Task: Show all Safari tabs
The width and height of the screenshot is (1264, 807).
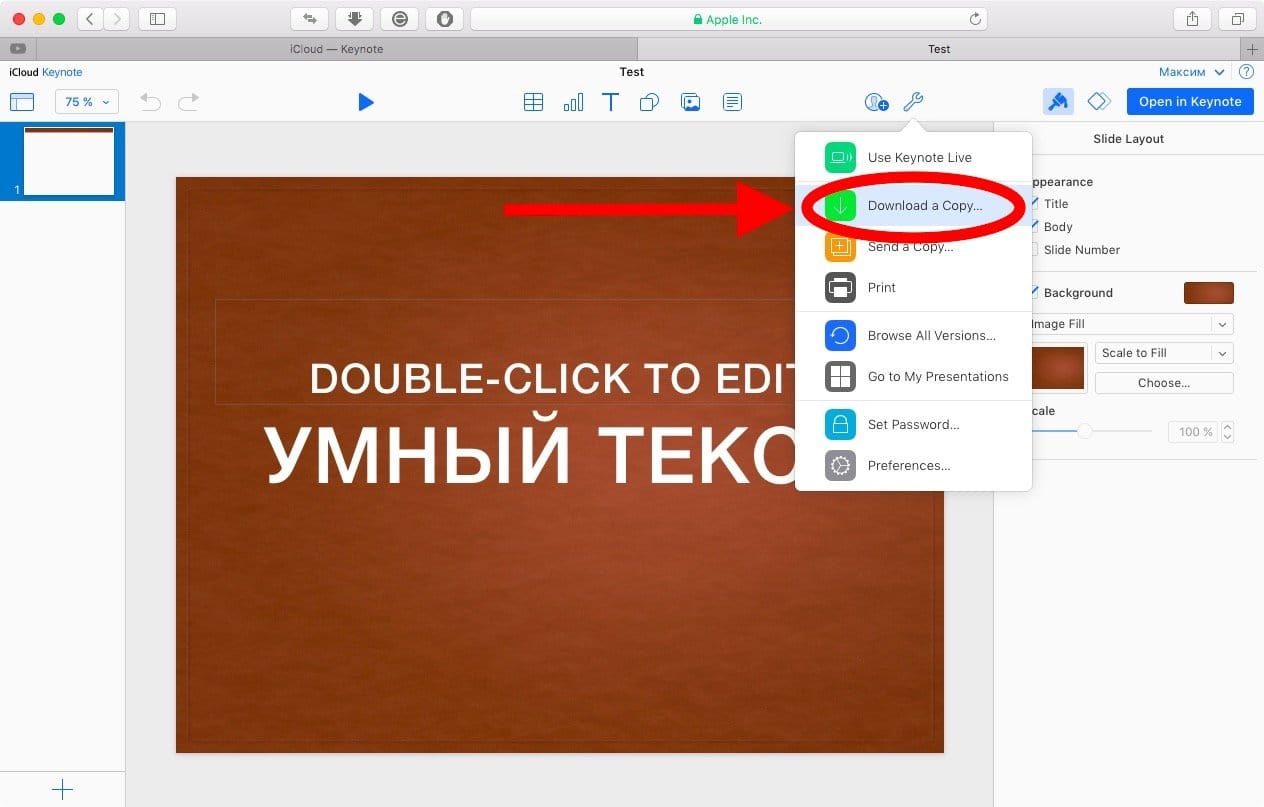Action: click(1238, 19)
